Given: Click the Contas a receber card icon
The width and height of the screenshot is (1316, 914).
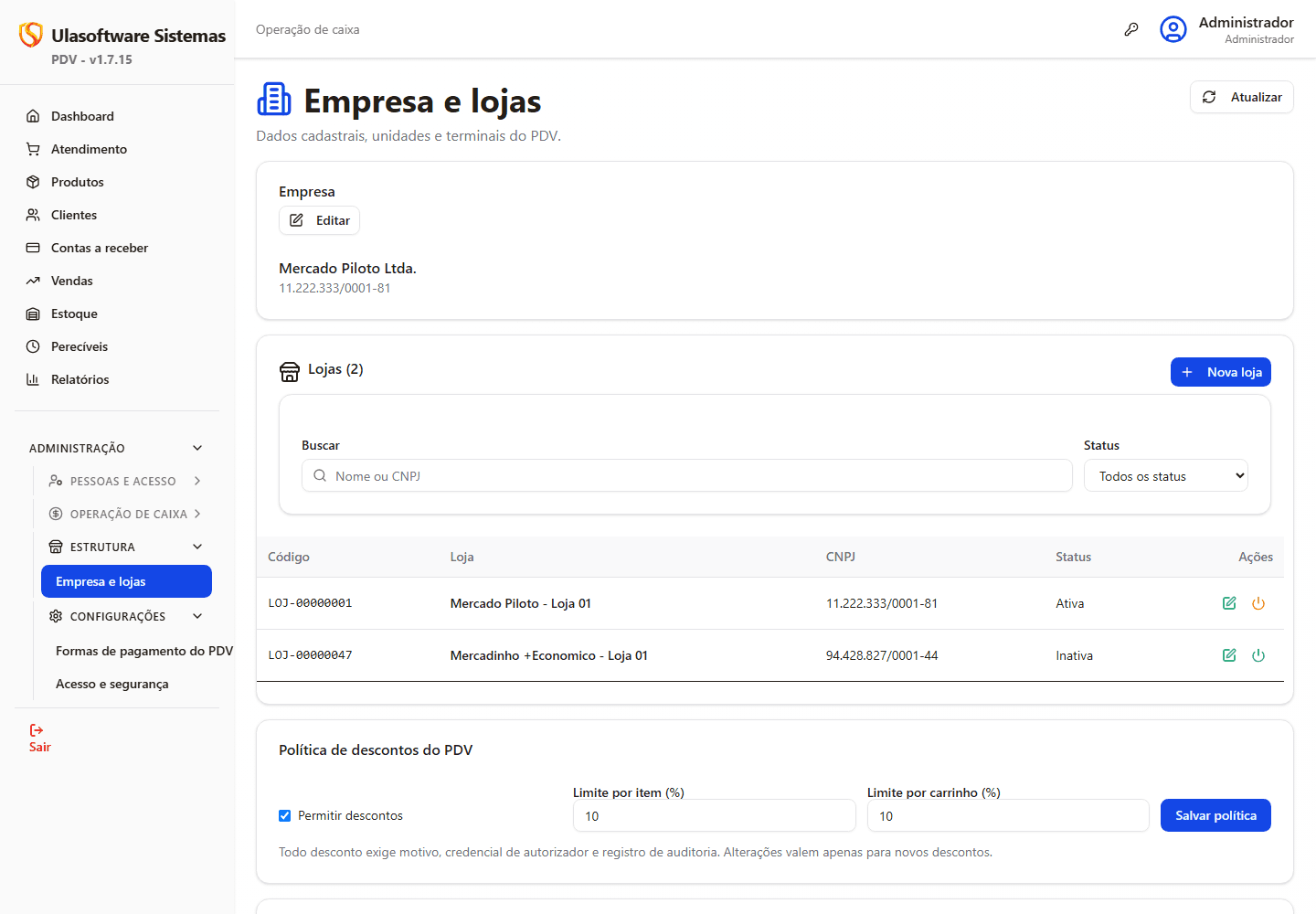Looking at the screenshot, I should tap(33, 248).
